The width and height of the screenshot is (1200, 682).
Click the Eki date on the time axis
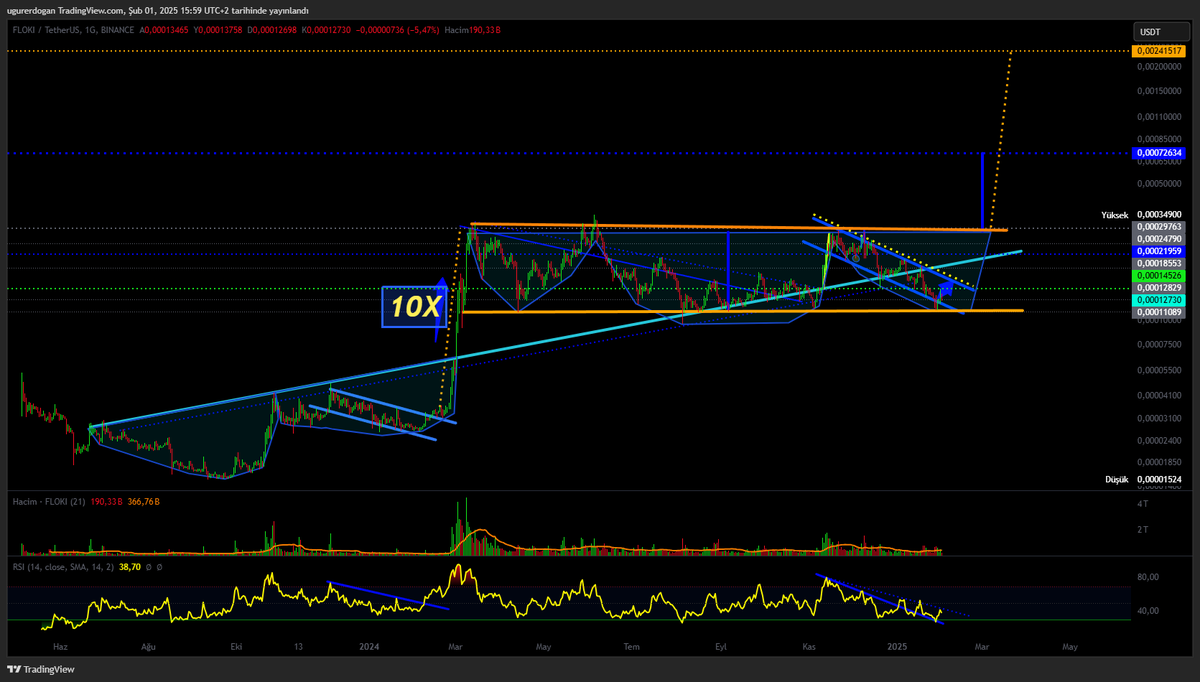coord(236,648)
